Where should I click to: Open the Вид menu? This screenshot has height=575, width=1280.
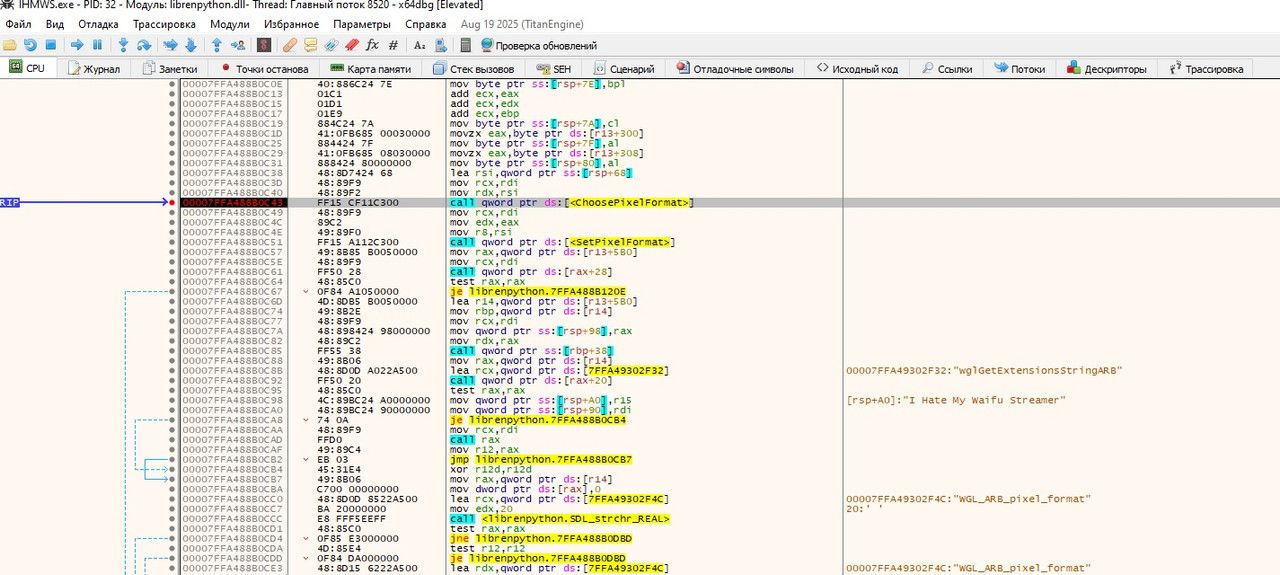55,24
